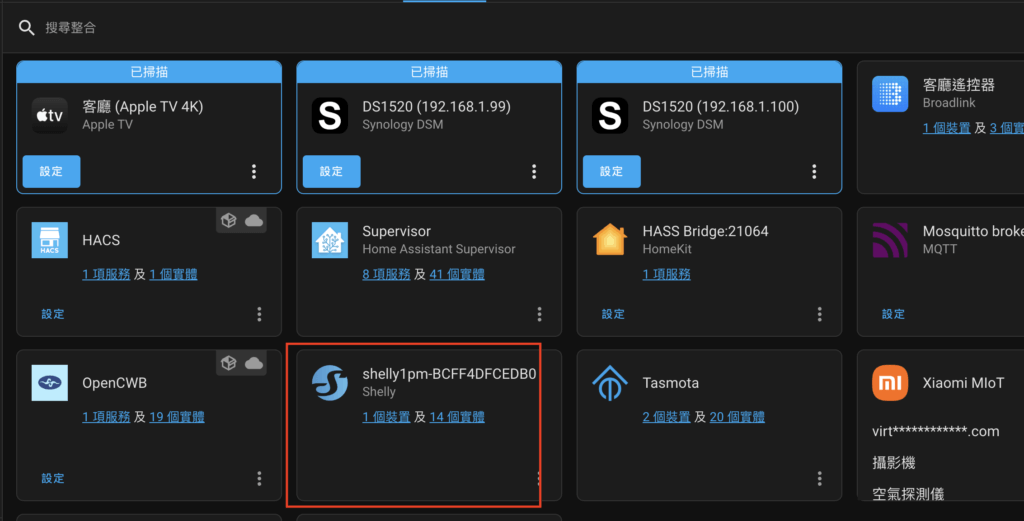Open overflow menu on Apple TV card

[254, 172]
